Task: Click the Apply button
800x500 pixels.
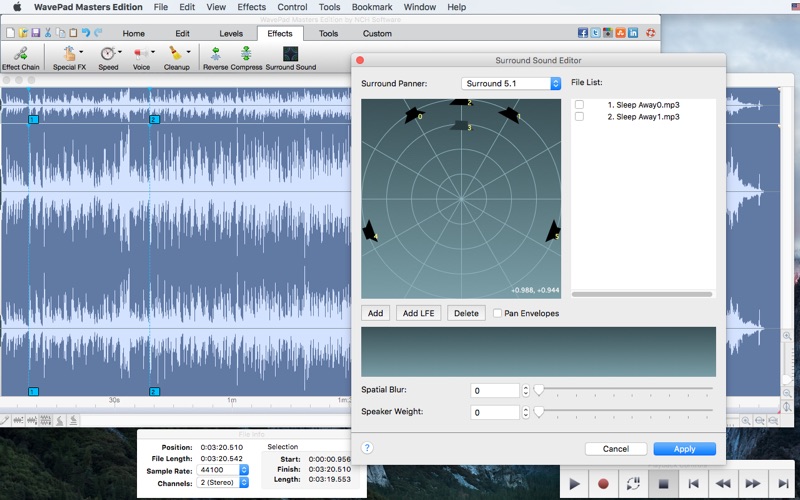Action: click(684, 449)
